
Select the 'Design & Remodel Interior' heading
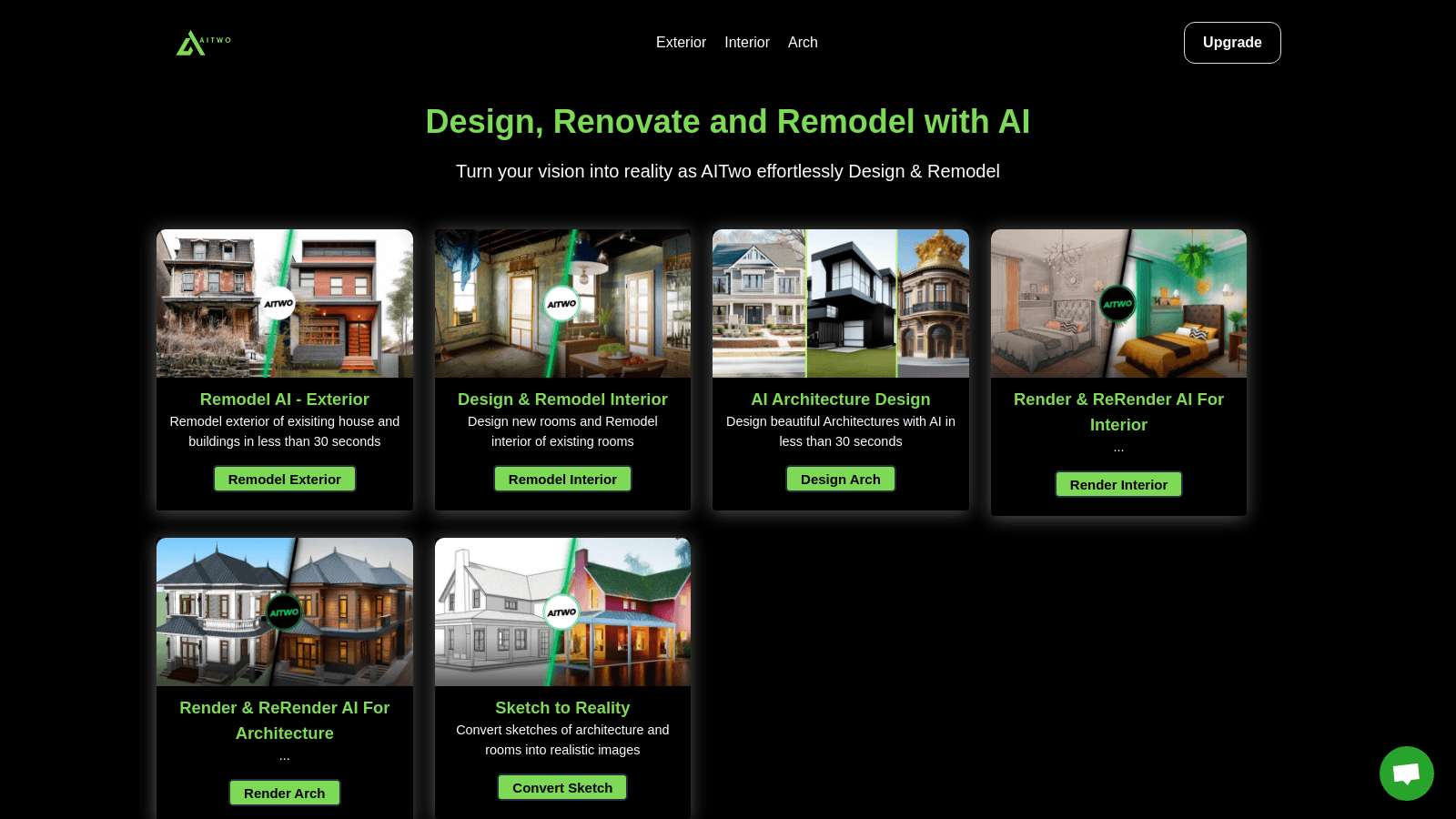562,399
